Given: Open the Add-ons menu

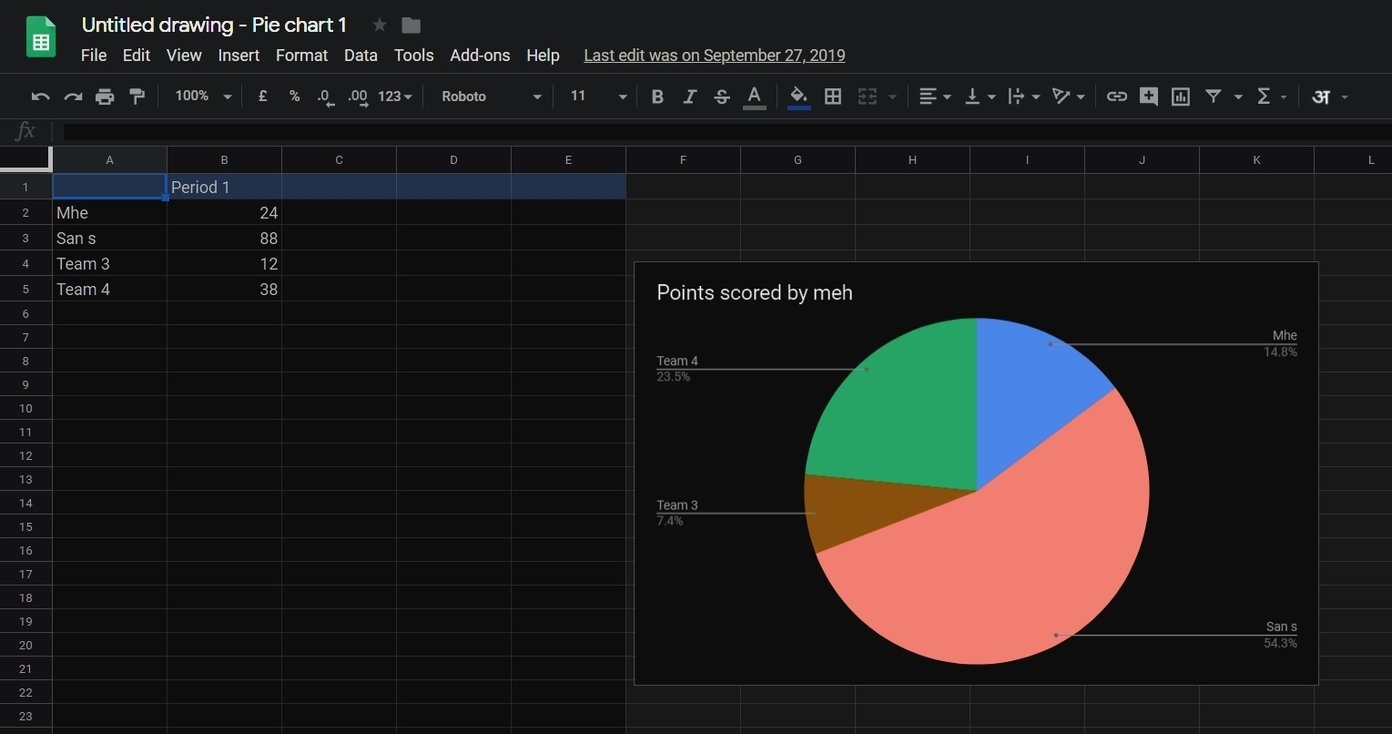Looking at the screenshot, I should click(x=480, y=56).
